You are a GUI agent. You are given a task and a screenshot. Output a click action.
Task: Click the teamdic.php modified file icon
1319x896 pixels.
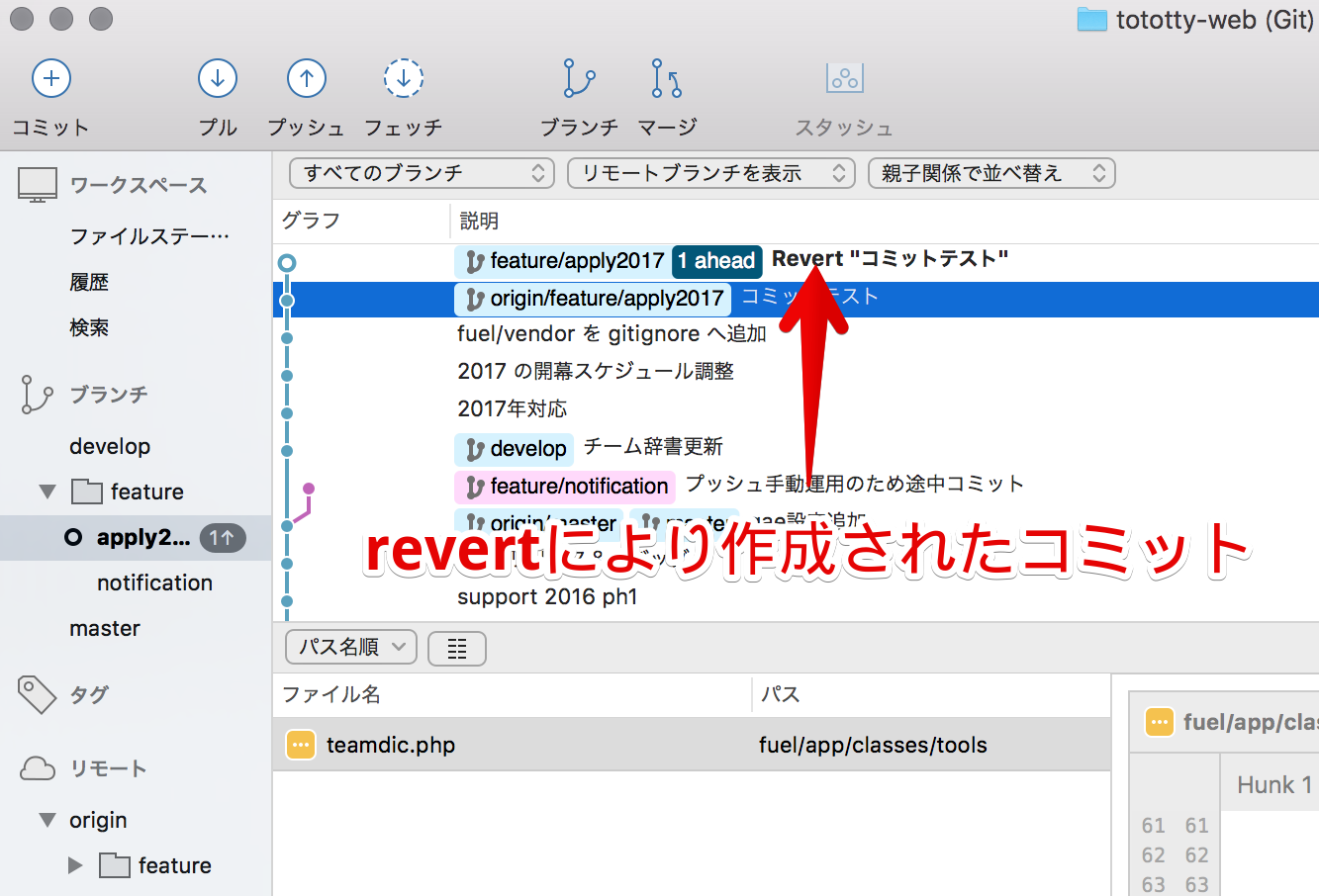[x=301, y=745]
